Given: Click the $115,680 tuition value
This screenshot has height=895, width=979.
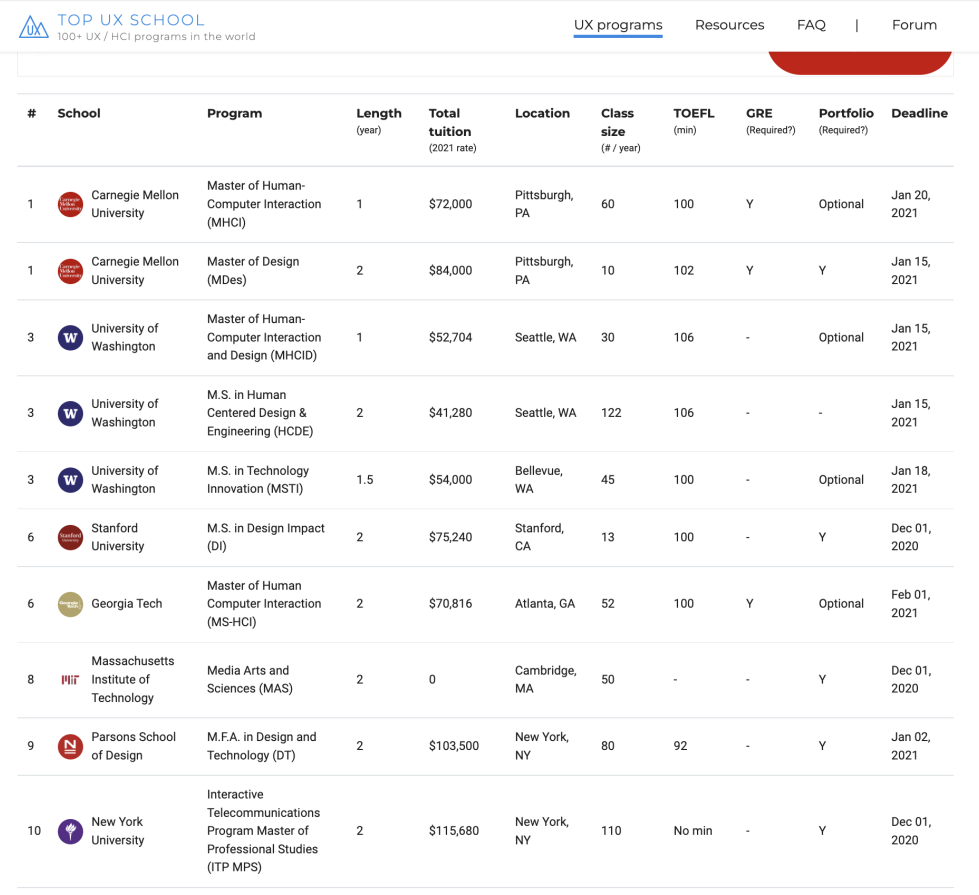Looking at the screenshot, I should coord(454,831).
